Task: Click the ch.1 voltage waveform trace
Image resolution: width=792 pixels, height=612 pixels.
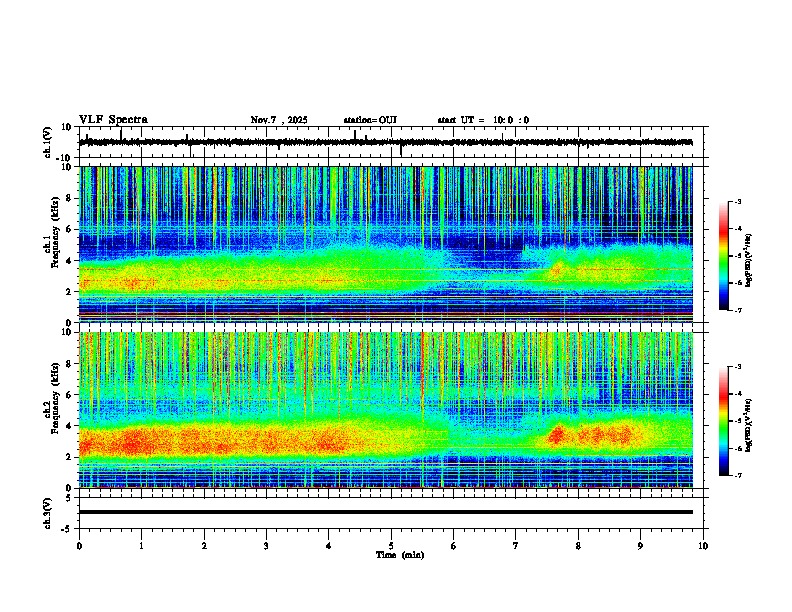Action: coord(385,142)
